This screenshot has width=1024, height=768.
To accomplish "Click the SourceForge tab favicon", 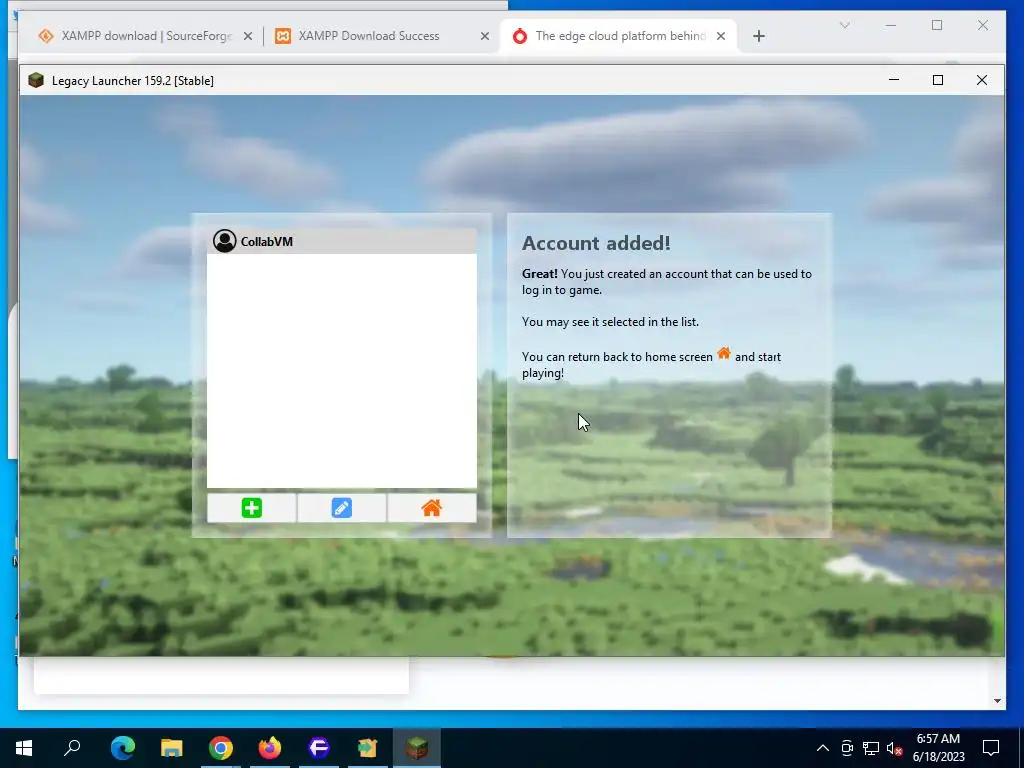I will 46,36.
